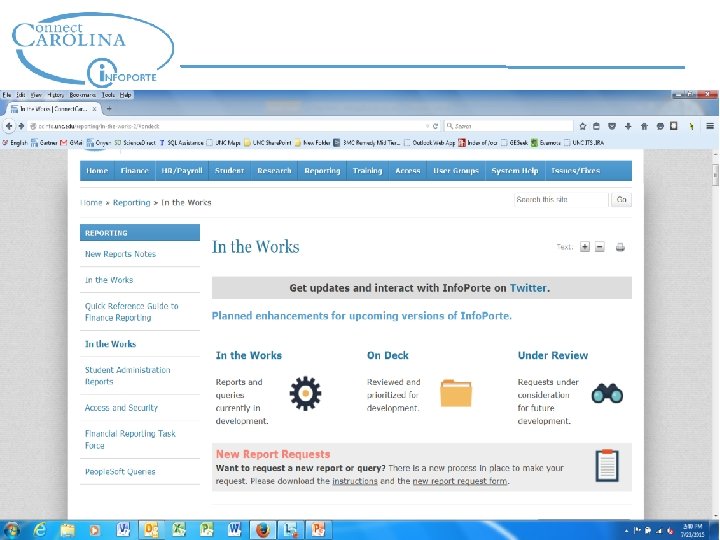This screenshot has height=540, width=720.
Task: Open the System Help navigation tab
Action: pyautogui.click(x=515, y=171)
